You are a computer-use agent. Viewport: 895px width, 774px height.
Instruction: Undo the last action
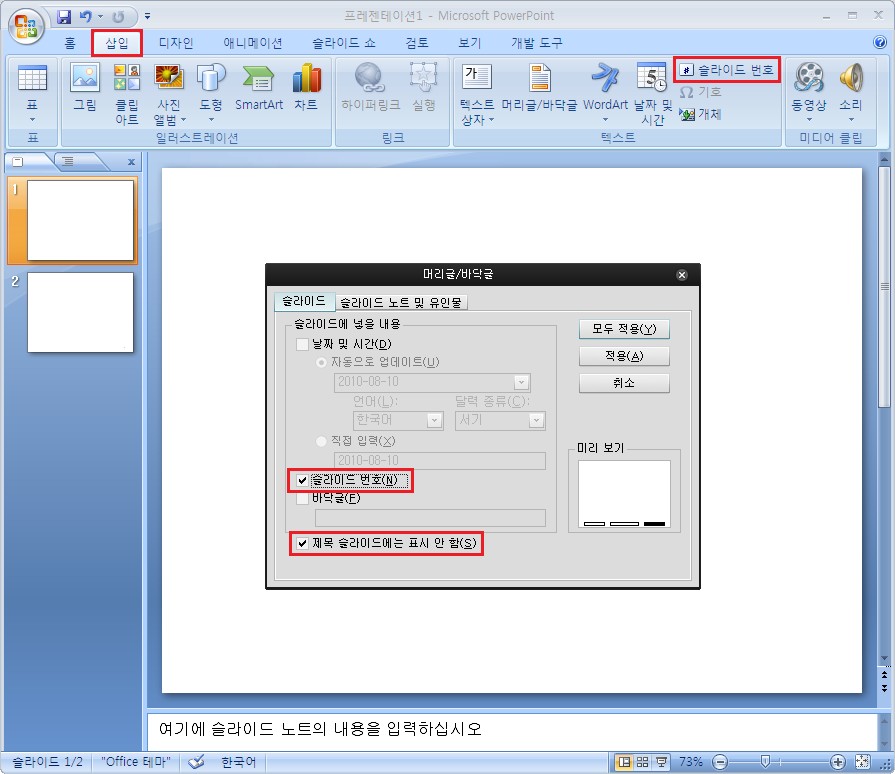[86, 17]
